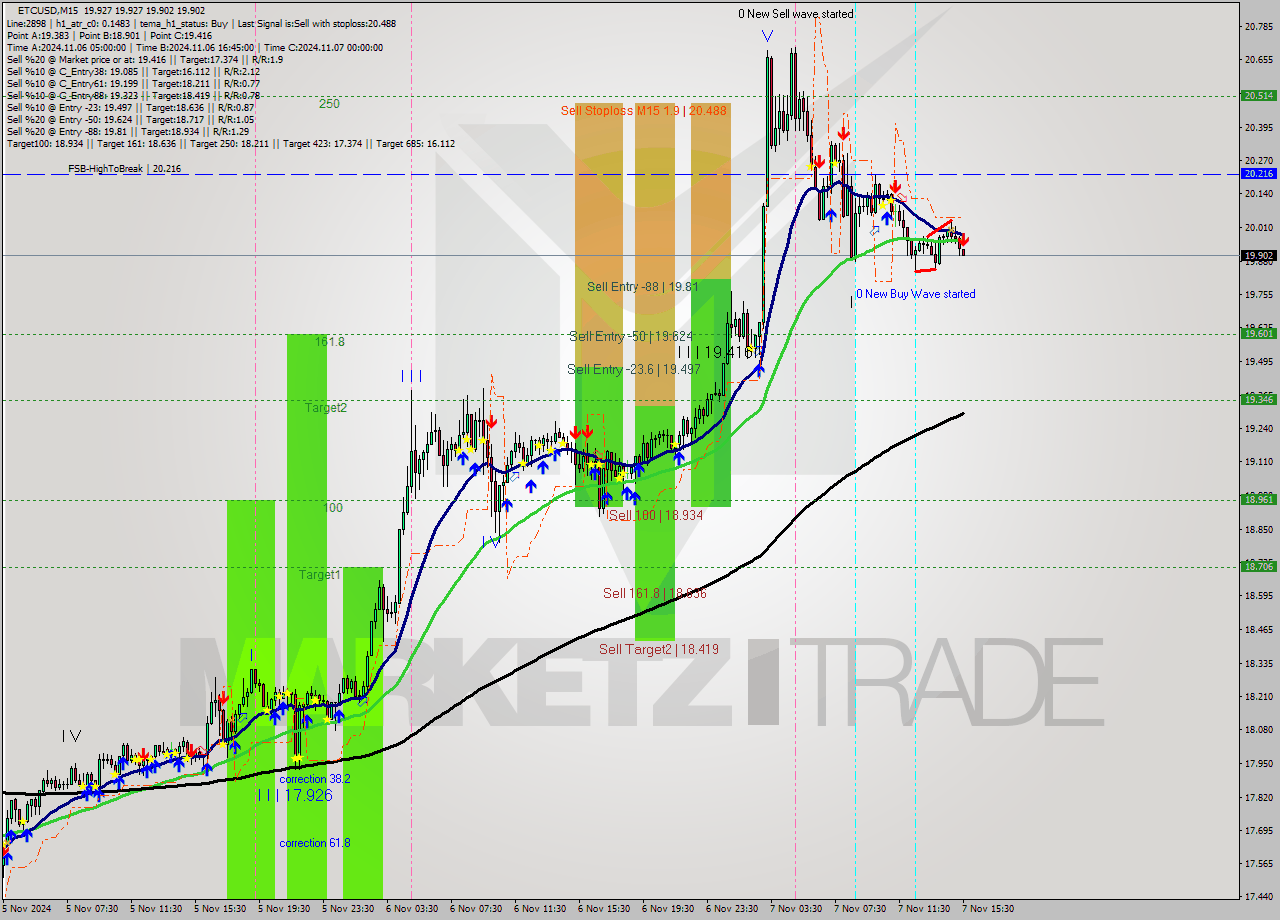The image size is (1280, 920).
Task: Select the 'Sell 161.8 | 18.636' label
Action: pyautogui.click(x=654, y=594)
